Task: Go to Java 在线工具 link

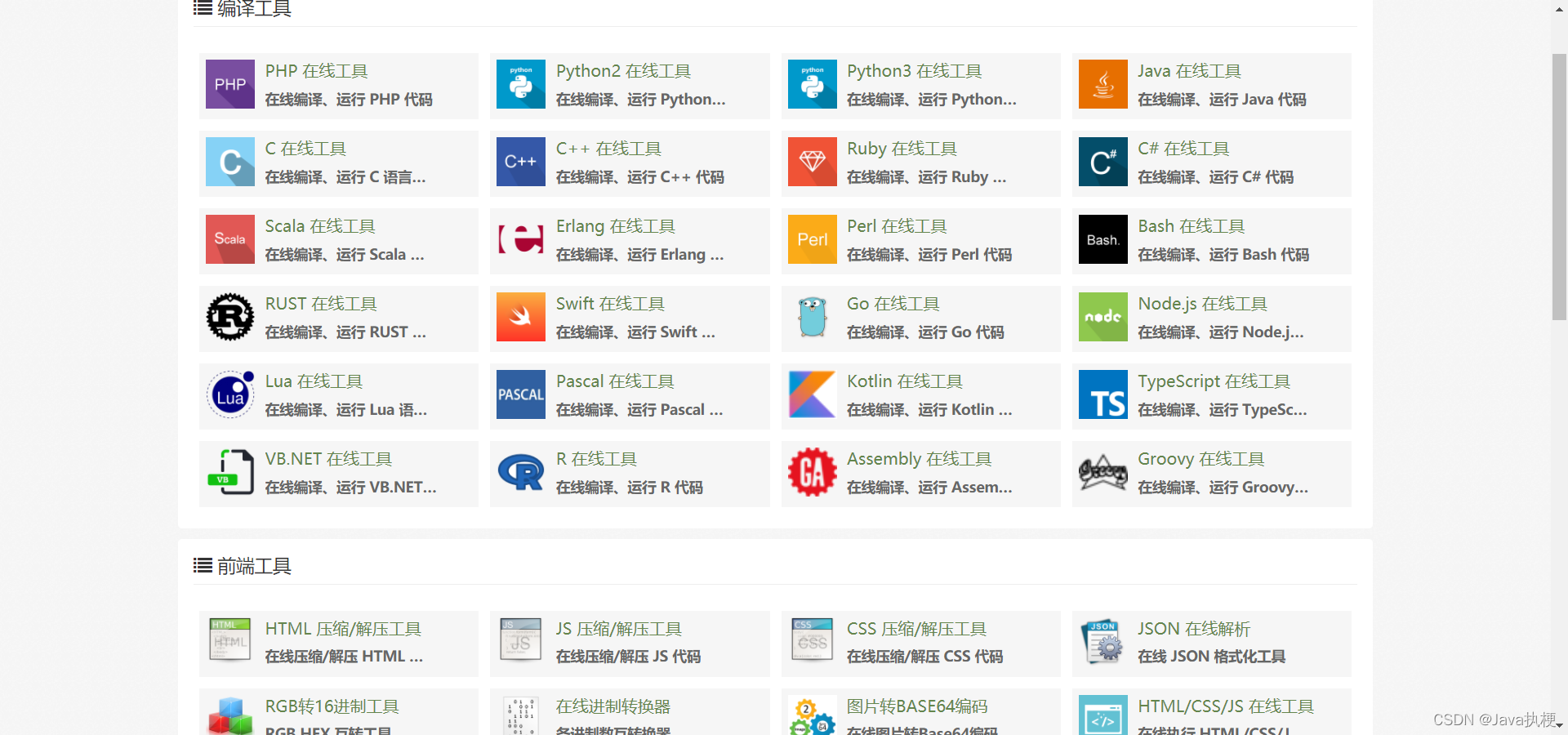Action: tap(1190, 71)
